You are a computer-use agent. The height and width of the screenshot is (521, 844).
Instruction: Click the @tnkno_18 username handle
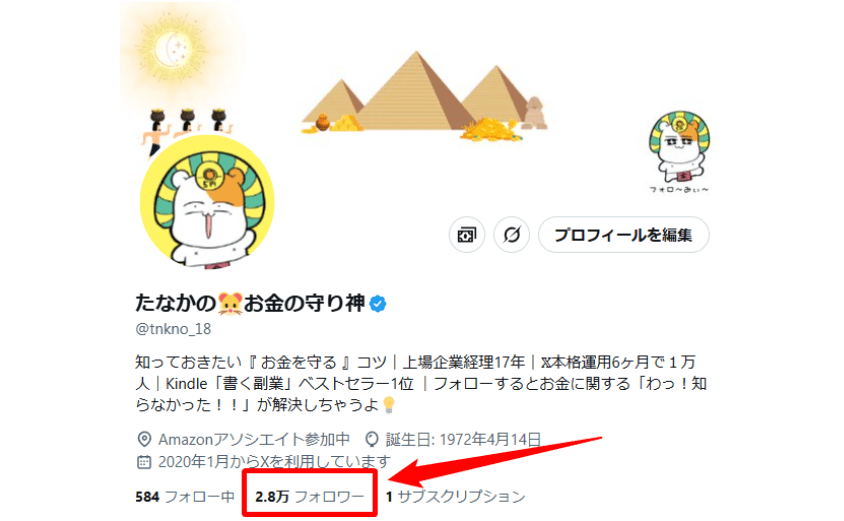pos(173,329)
